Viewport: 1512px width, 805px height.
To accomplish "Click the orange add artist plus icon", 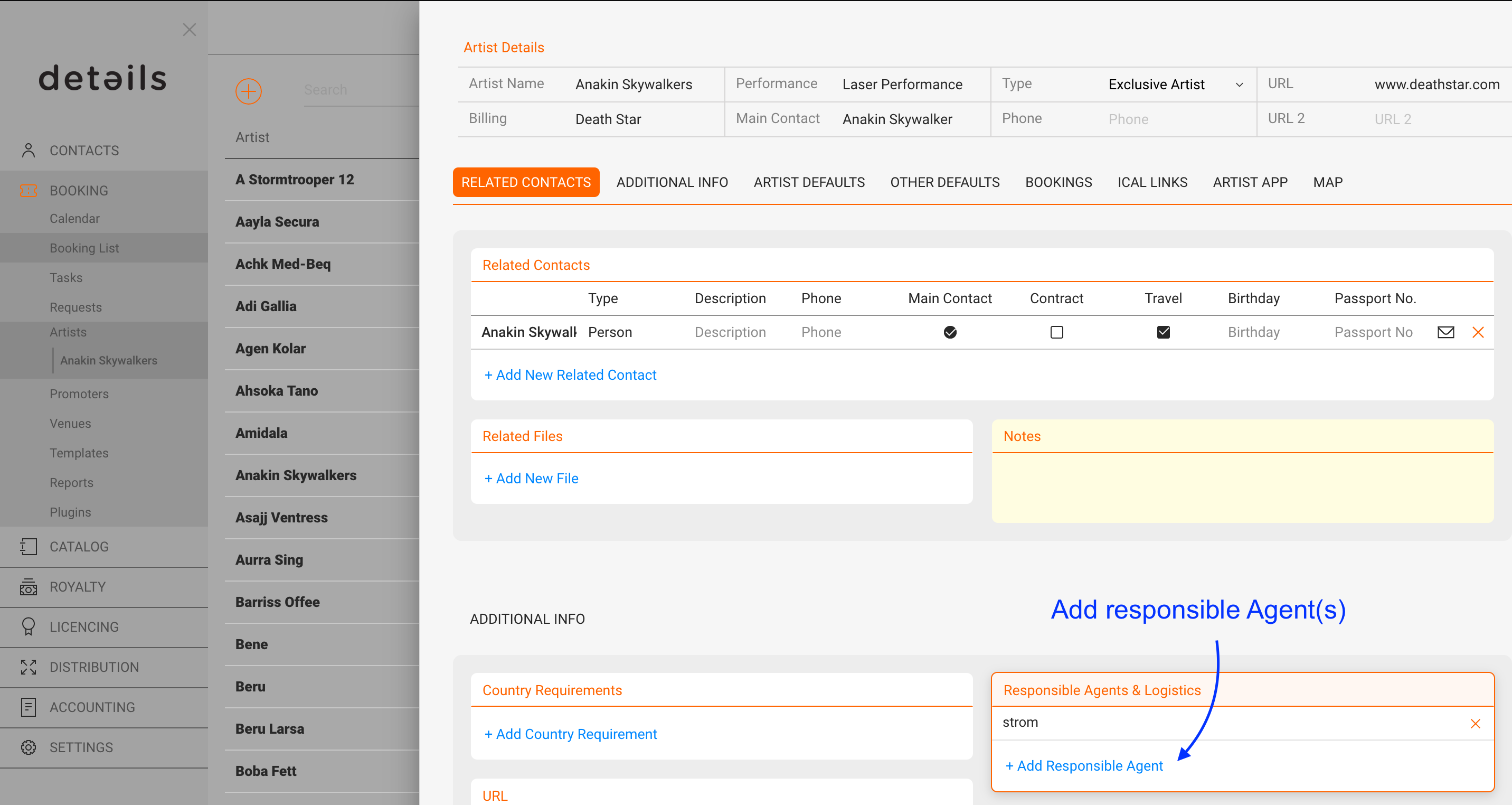I will 248,91.
